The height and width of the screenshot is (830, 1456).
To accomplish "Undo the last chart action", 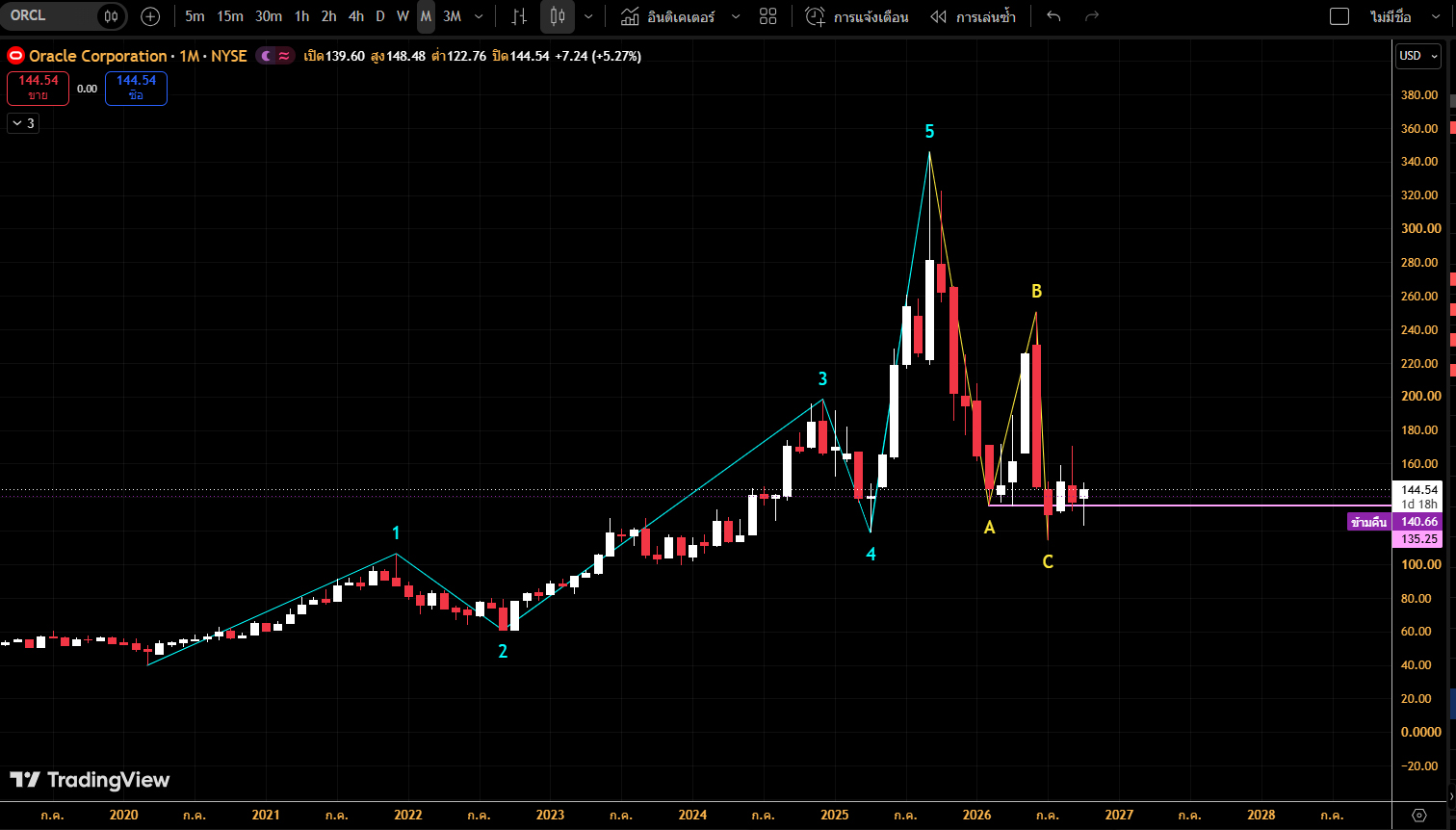I will pyautogui.click(x=1054, y=15).
